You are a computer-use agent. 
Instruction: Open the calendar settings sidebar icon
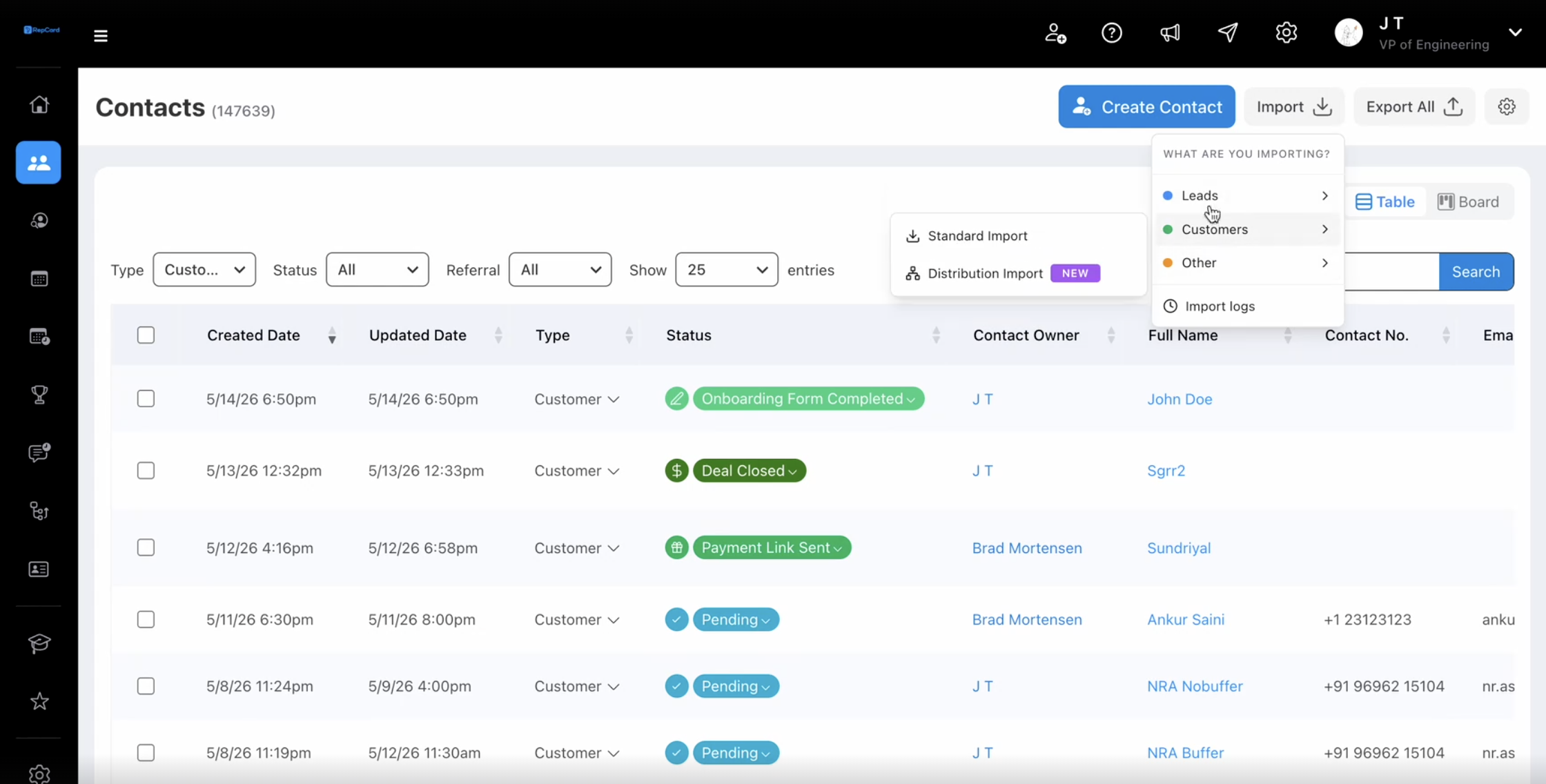click(39, 337)
